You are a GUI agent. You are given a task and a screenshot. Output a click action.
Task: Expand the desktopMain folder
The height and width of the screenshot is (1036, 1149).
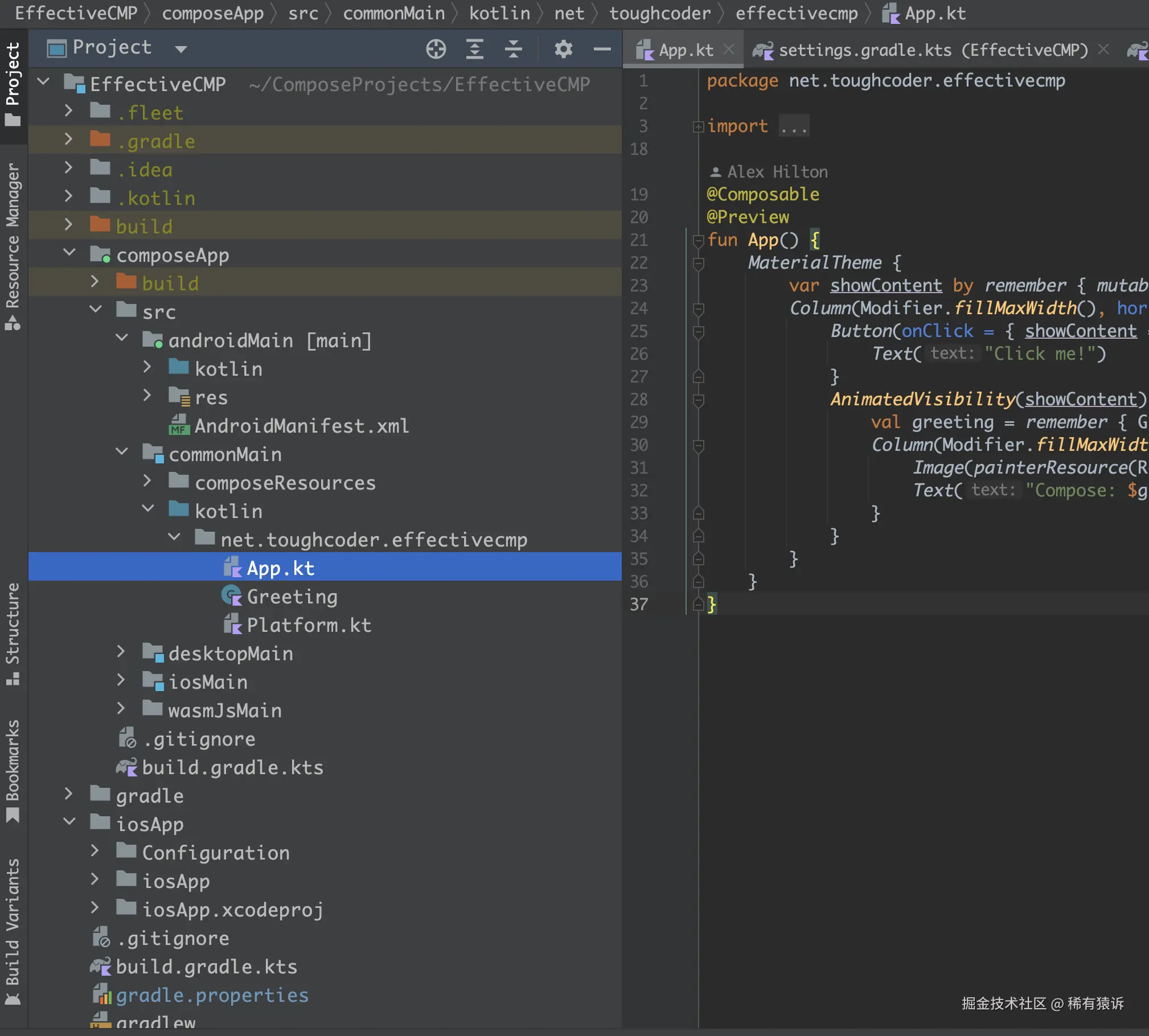coord(121,652)
